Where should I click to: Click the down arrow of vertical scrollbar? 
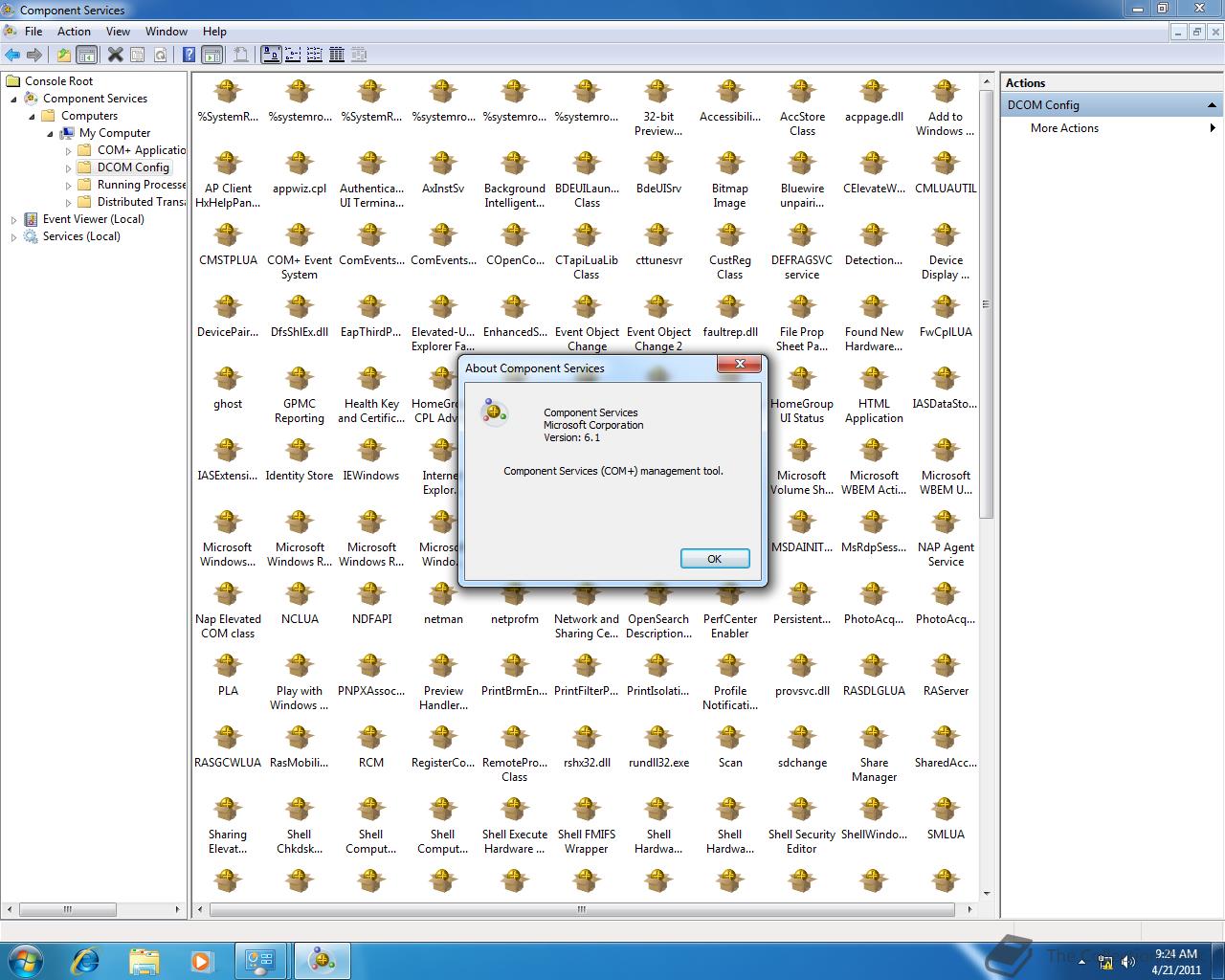coord(986,892)
